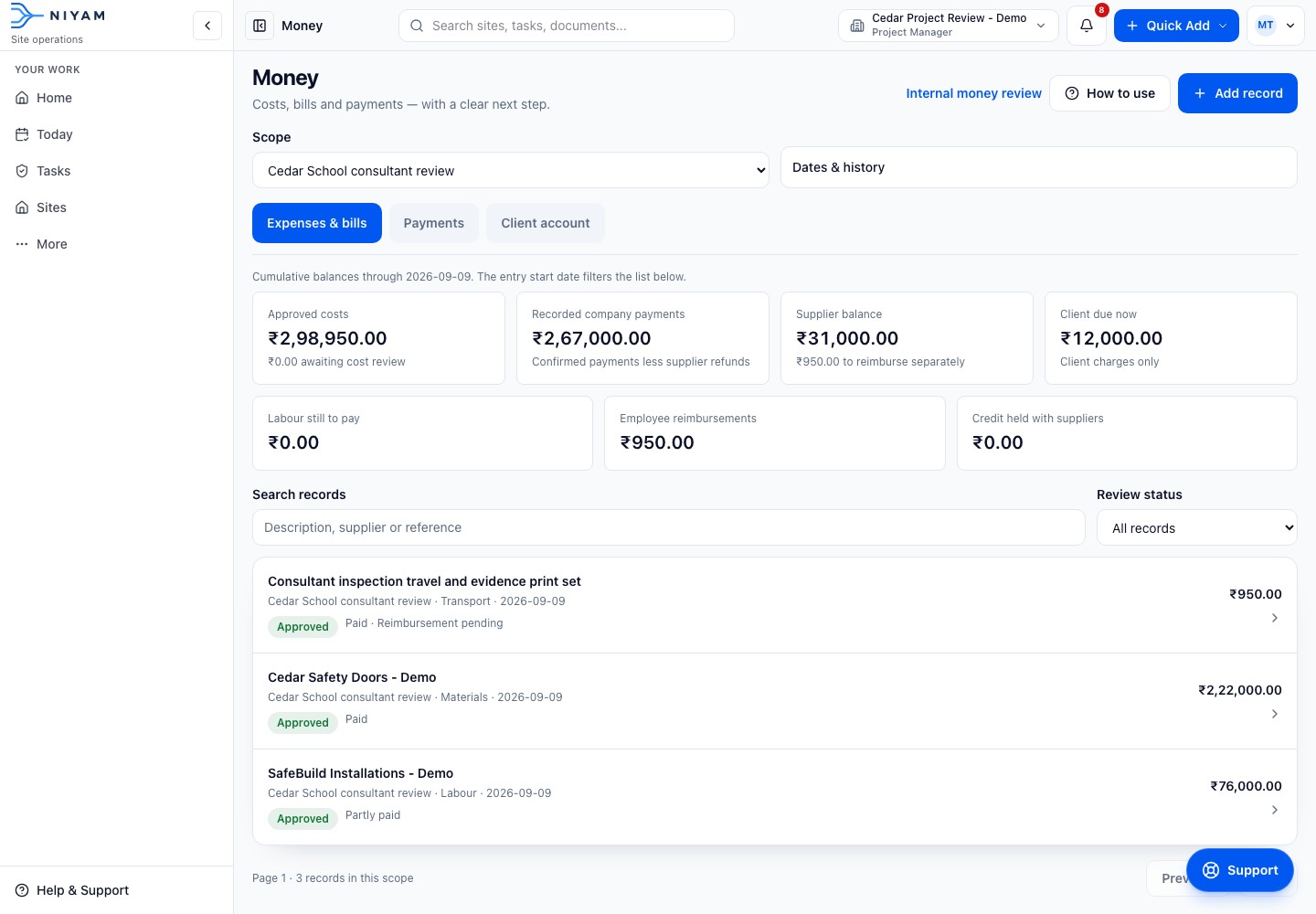Click the Supplier balance card
Screen dimensions: 1316x914
(x=907, y=338)
